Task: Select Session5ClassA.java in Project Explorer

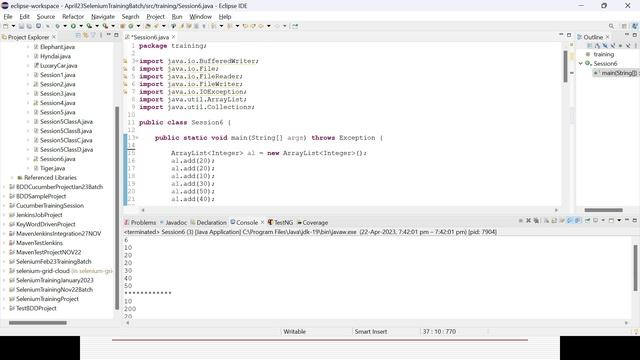Action: 66,122
